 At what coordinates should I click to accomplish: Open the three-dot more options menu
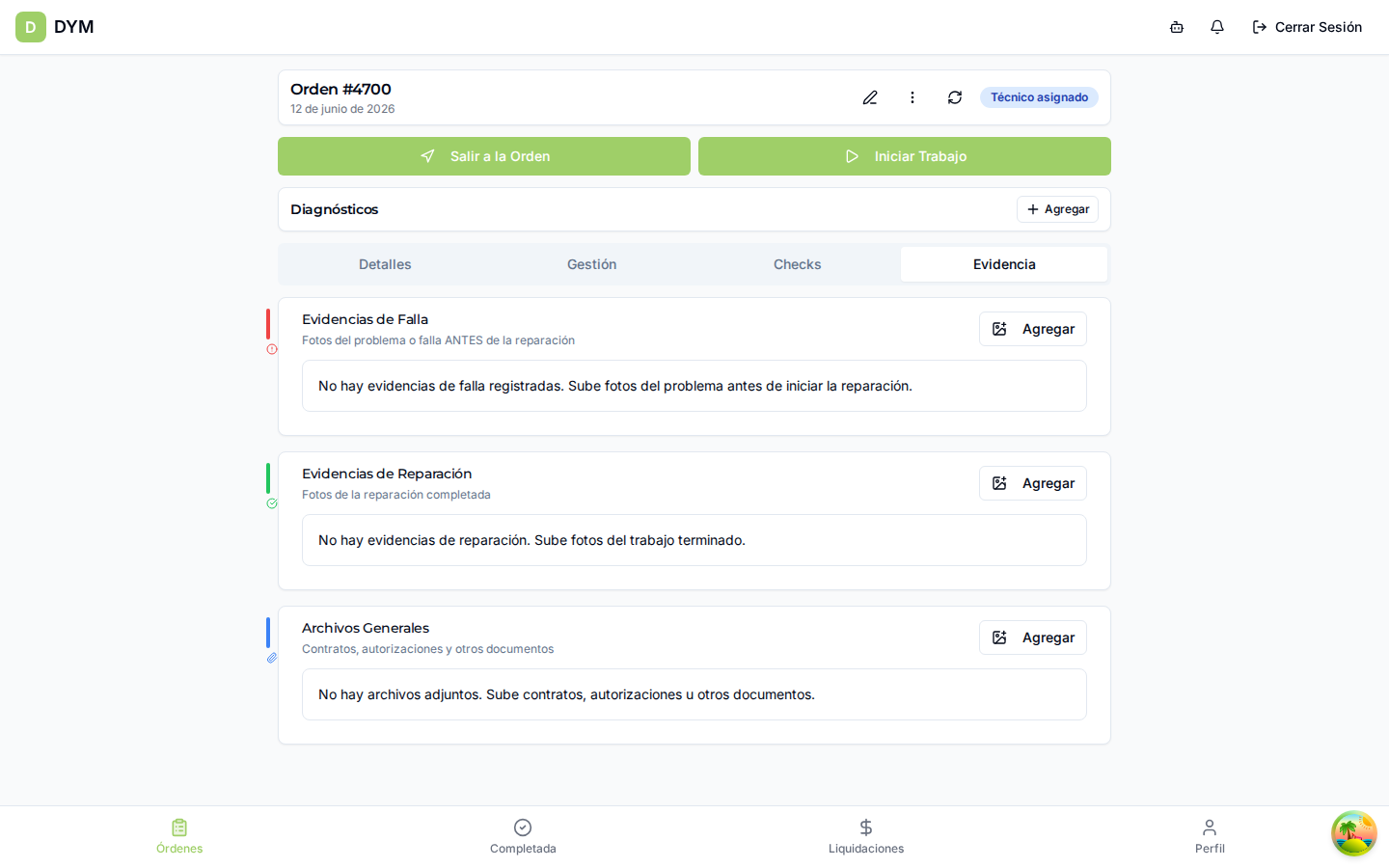(912, 97)
